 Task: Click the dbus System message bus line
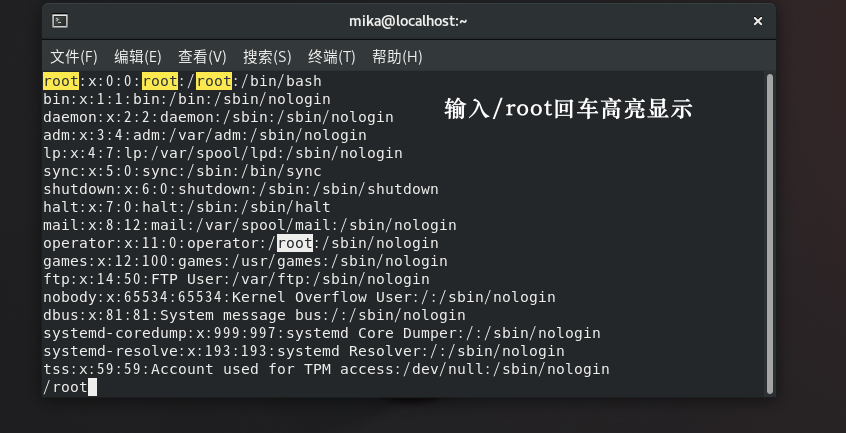(x=254, y=315)
